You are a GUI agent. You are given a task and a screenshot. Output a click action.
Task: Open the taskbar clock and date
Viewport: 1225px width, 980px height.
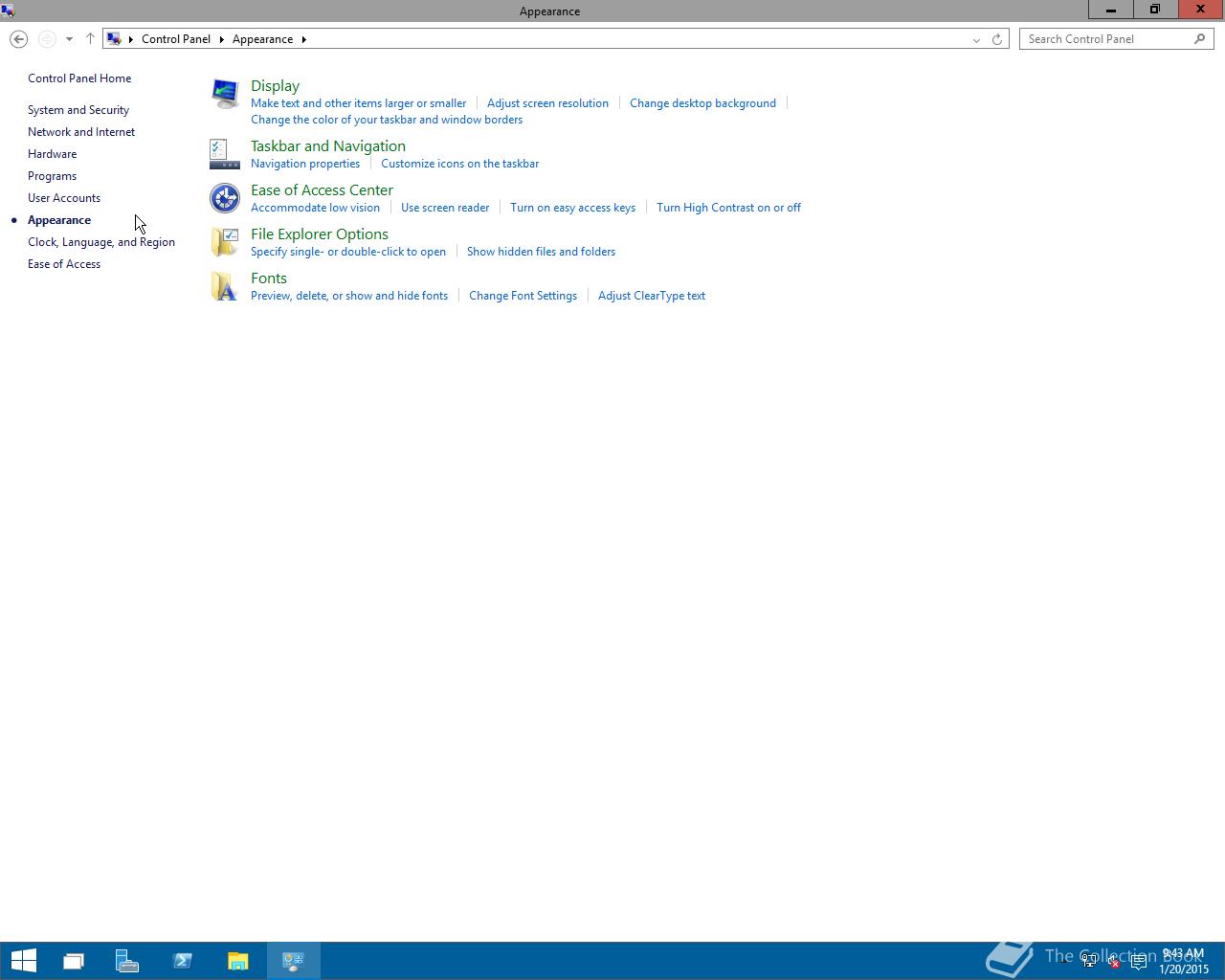1184,961
